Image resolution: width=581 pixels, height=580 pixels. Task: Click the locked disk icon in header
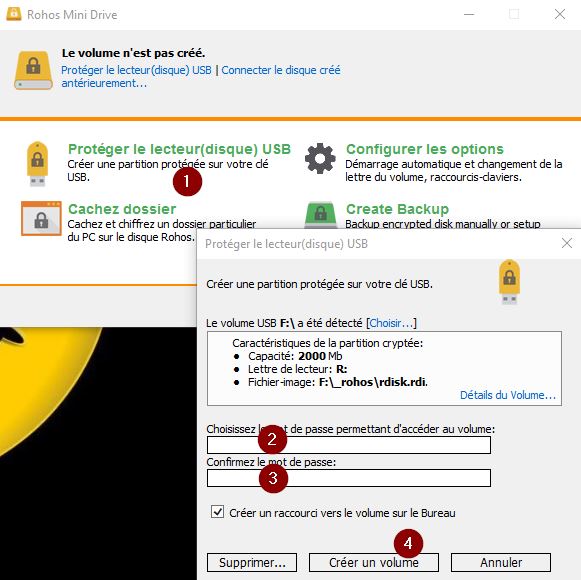click(x=33, y=70)
